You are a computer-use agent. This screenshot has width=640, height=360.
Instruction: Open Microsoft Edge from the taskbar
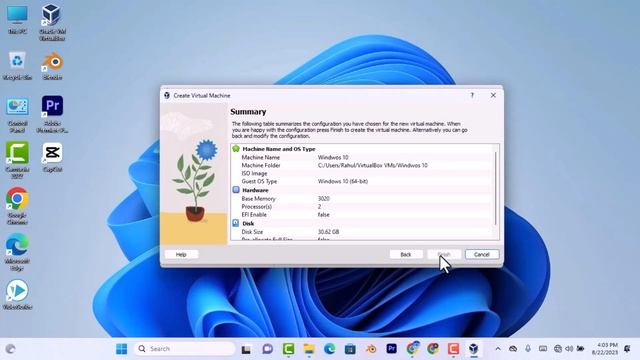pyautogui.click(x=329, y=349)
